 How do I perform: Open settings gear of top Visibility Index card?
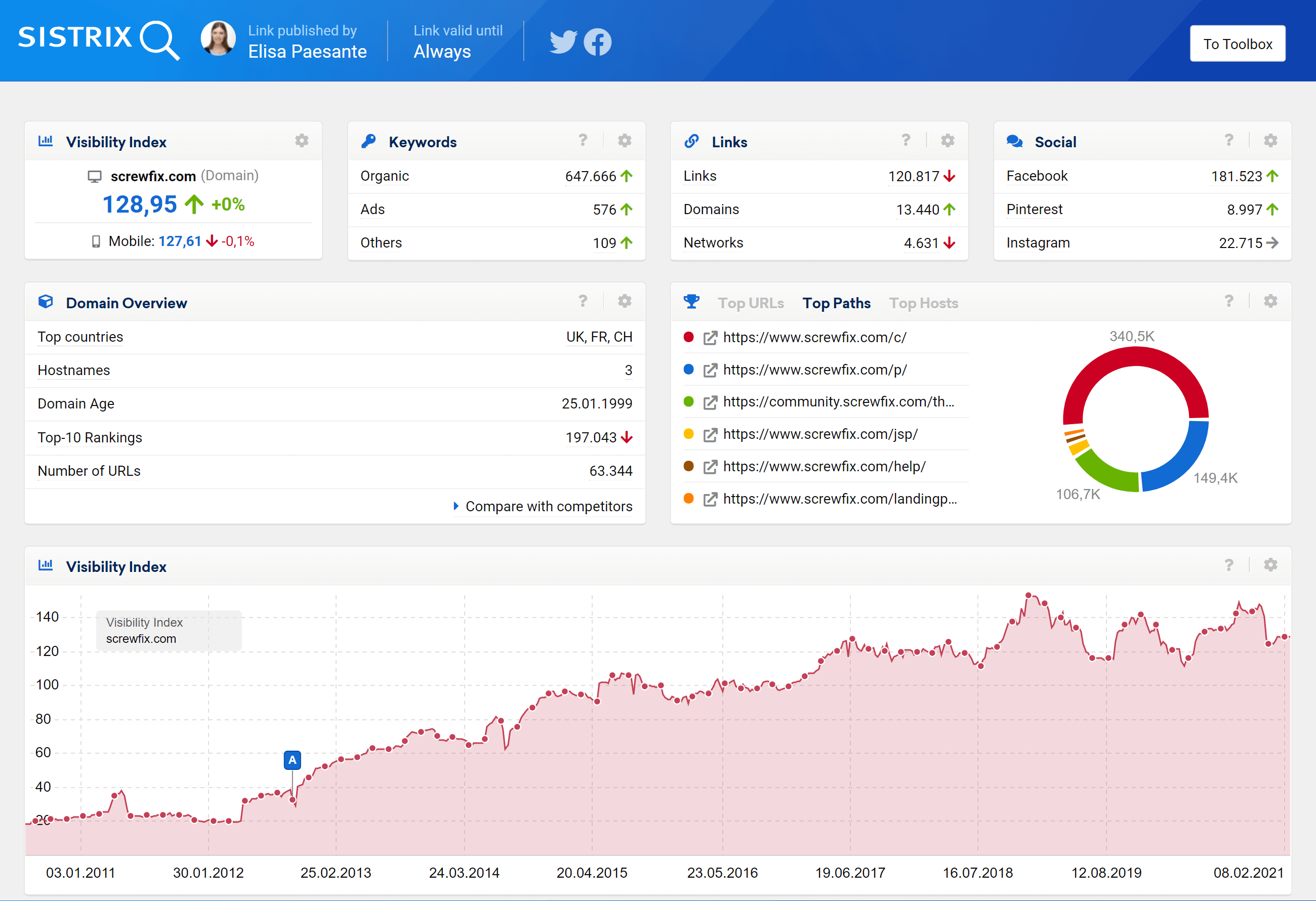tap(302, 140)
